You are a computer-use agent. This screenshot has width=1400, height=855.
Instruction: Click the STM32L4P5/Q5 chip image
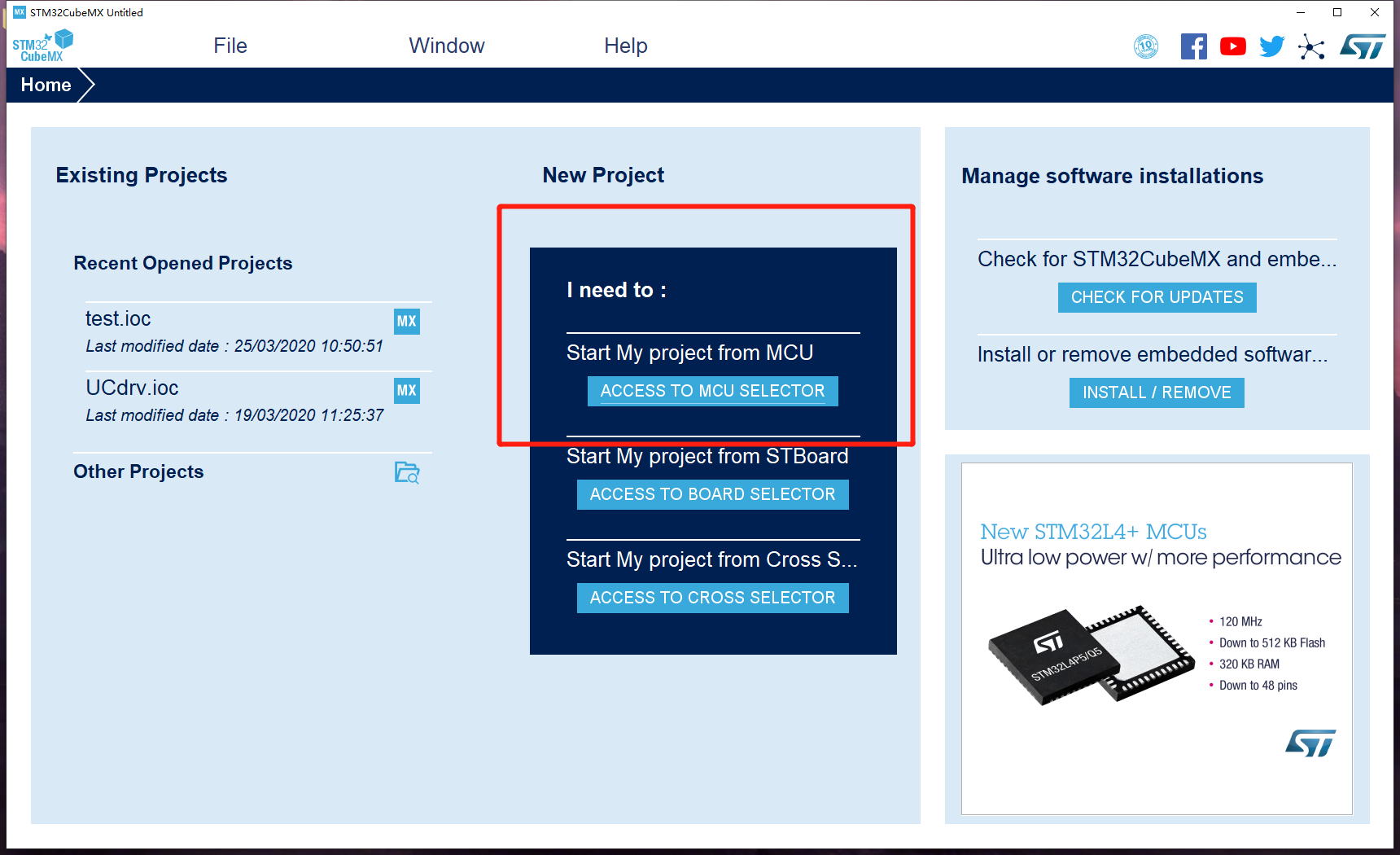tap(1091, 655)
